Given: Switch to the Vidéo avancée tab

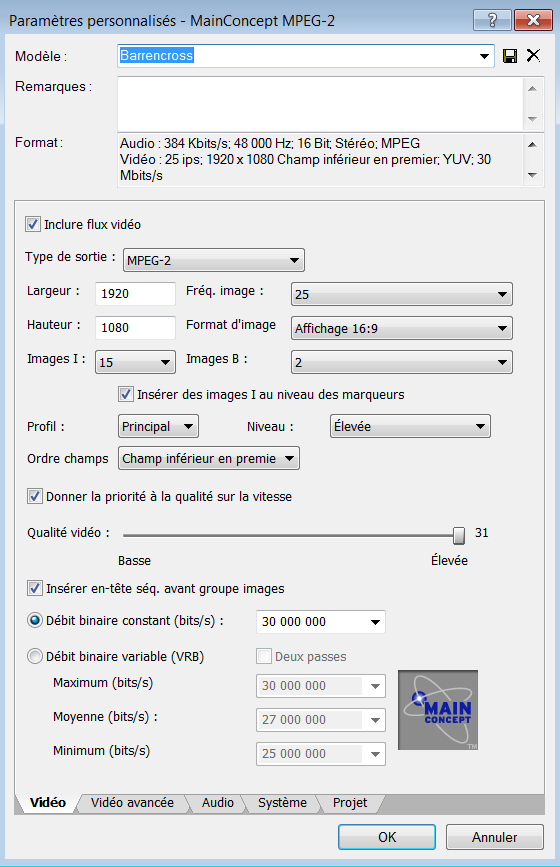Looking at the screenshot, I should coord(132,802).
